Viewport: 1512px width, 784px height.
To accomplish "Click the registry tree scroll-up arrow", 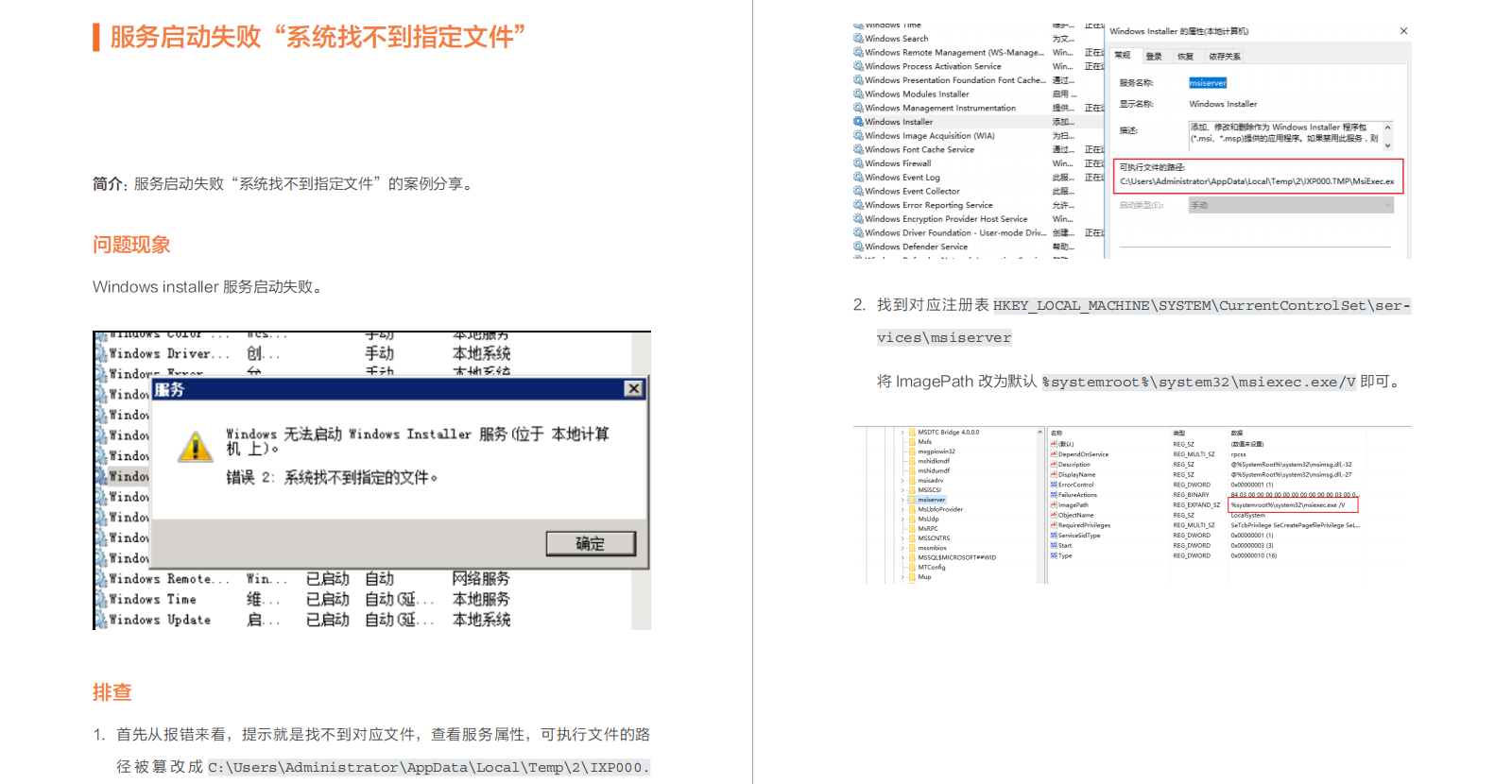I will click(x=1039, y=433).
